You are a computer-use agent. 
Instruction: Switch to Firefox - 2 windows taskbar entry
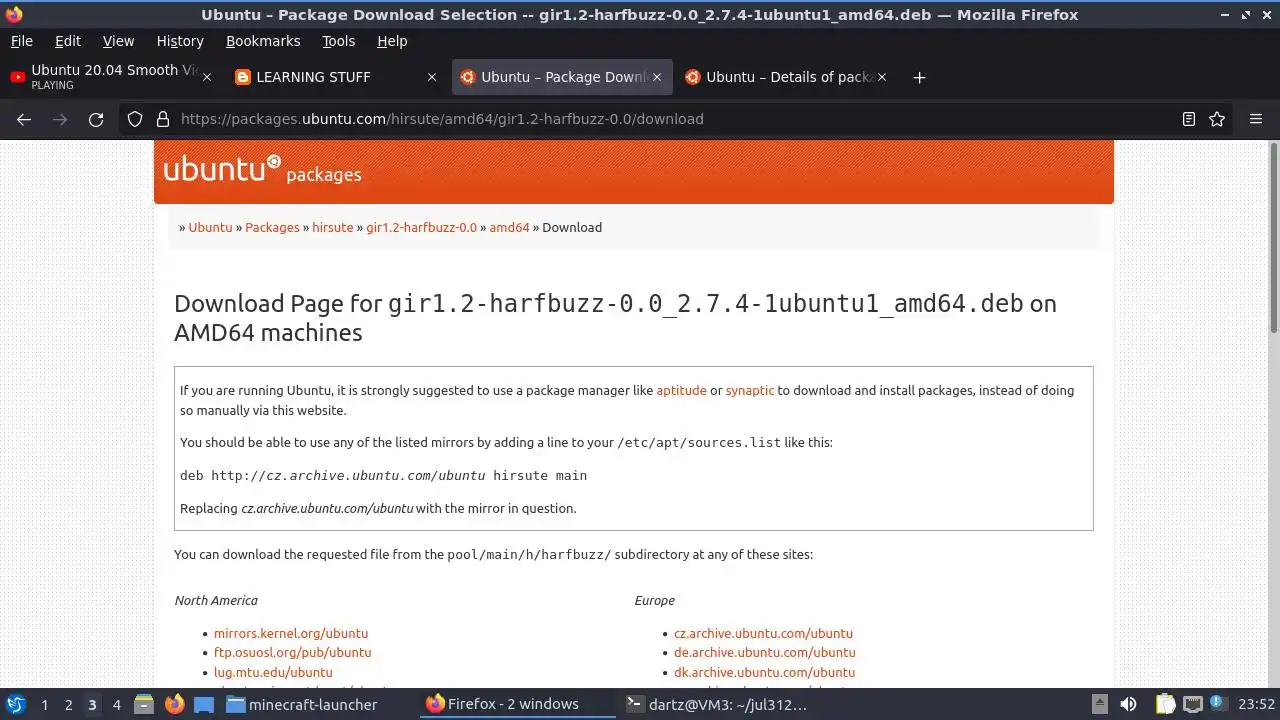pyautogui.click(x=516, y=704)
